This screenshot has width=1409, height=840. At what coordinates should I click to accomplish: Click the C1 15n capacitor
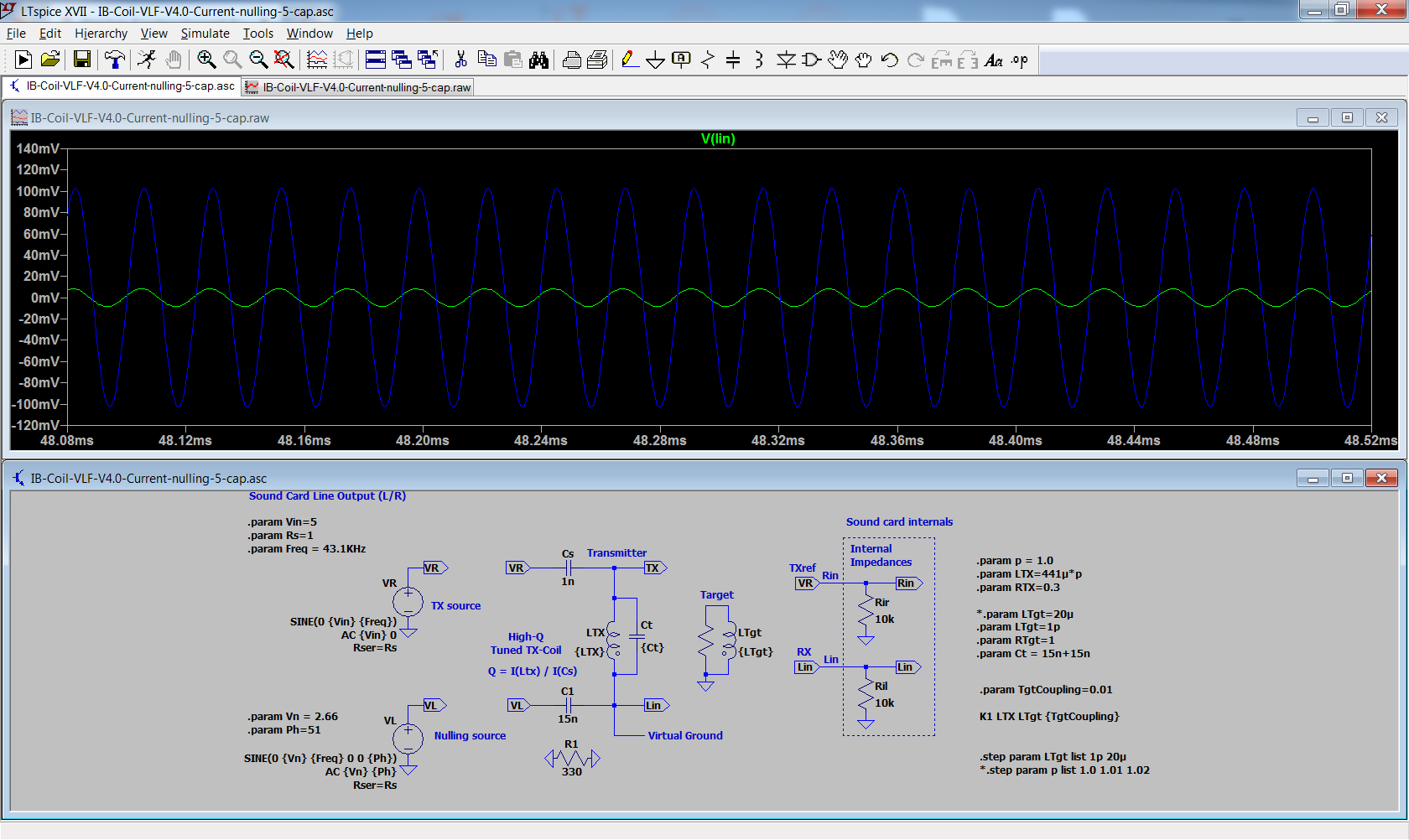point(568,705)
